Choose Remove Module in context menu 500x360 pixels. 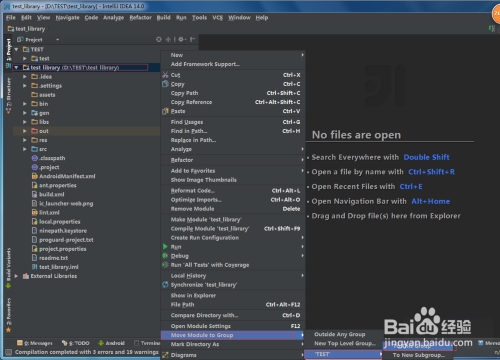pos(233,209)
